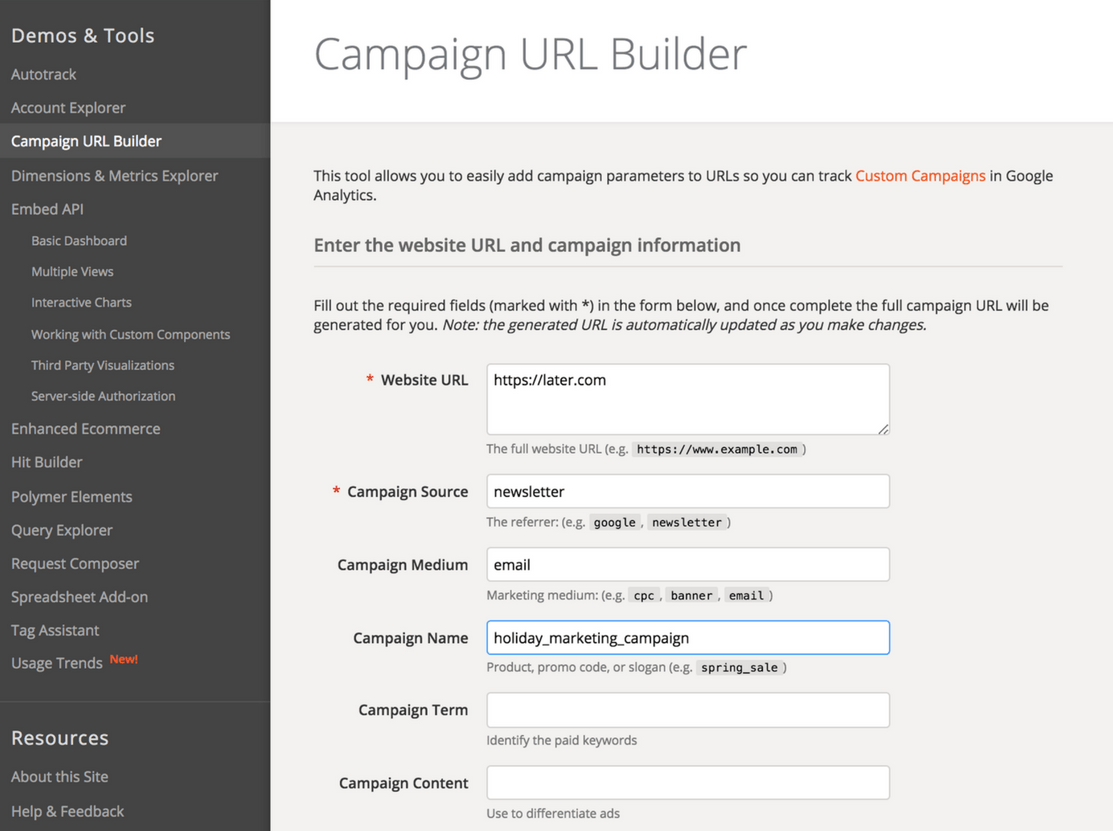Click the Campaign Medium label

pos(402,565)
